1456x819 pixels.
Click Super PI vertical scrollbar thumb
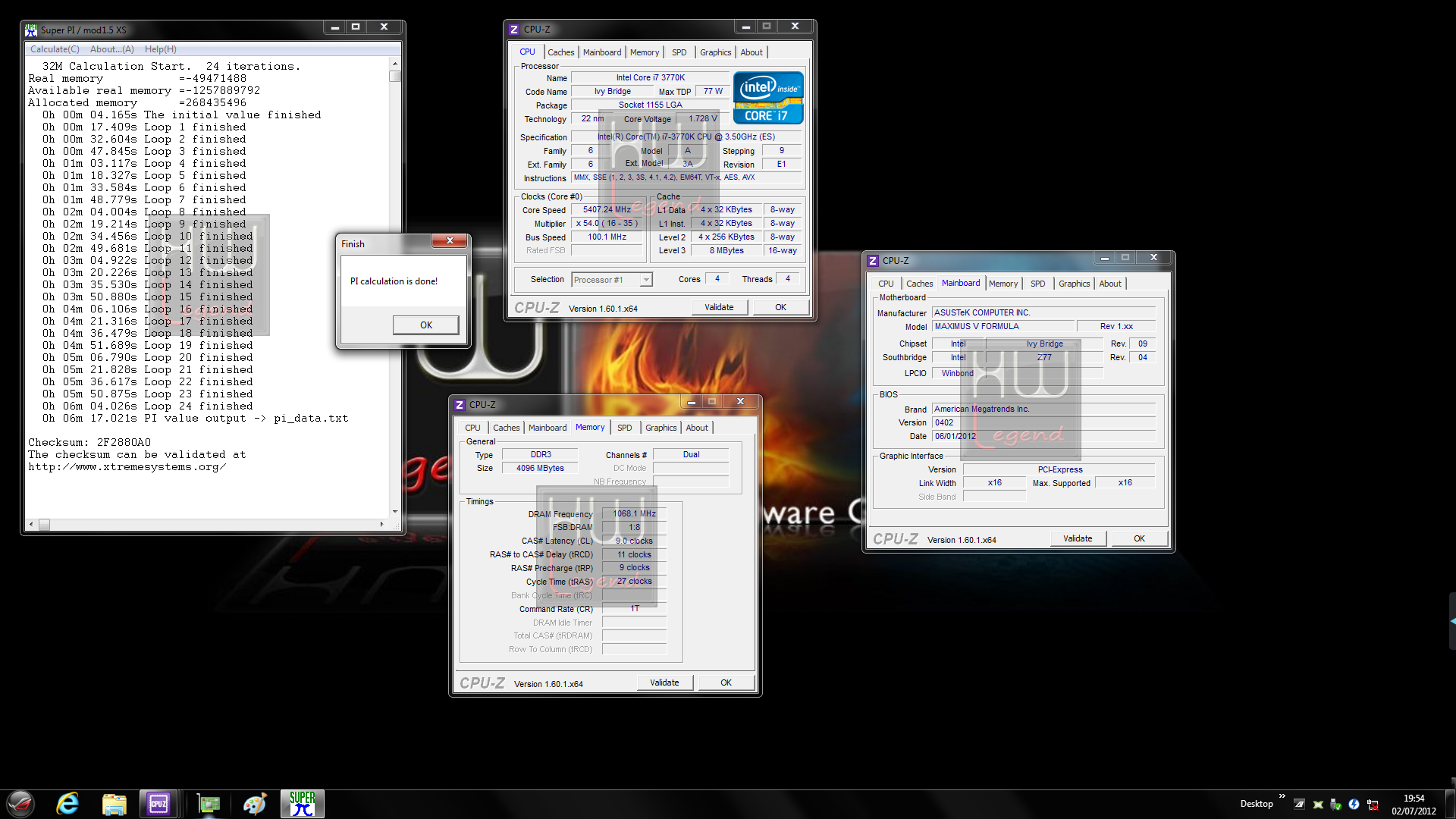click(394, 76)
